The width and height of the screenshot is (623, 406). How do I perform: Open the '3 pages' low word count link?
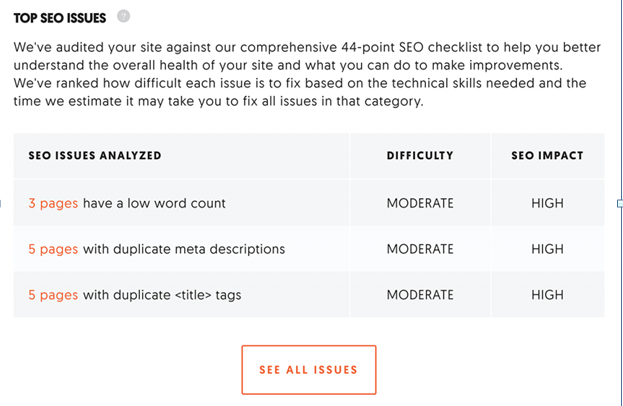point(53,203)
